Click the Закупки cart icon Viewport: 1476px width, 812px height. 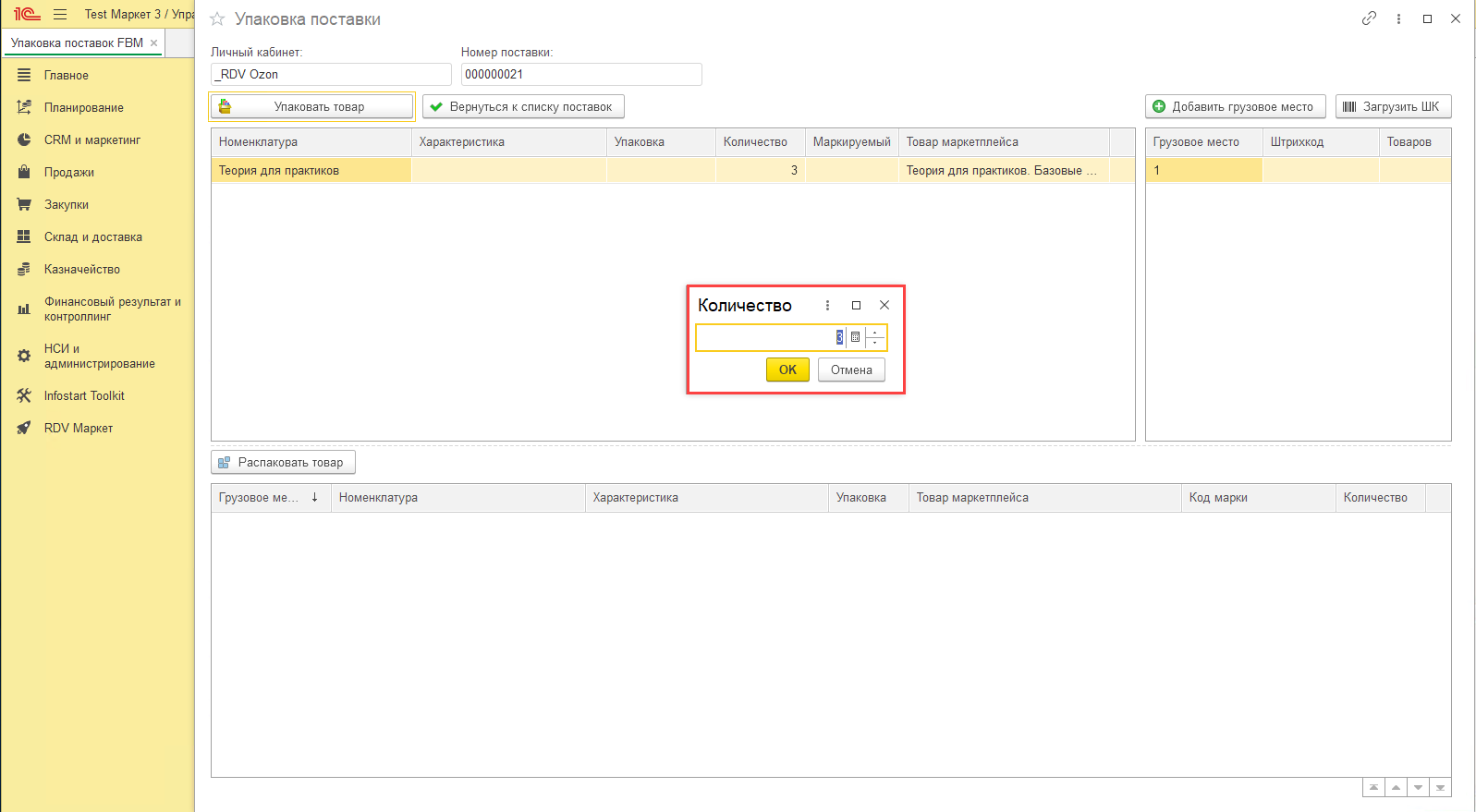(24, 204)
